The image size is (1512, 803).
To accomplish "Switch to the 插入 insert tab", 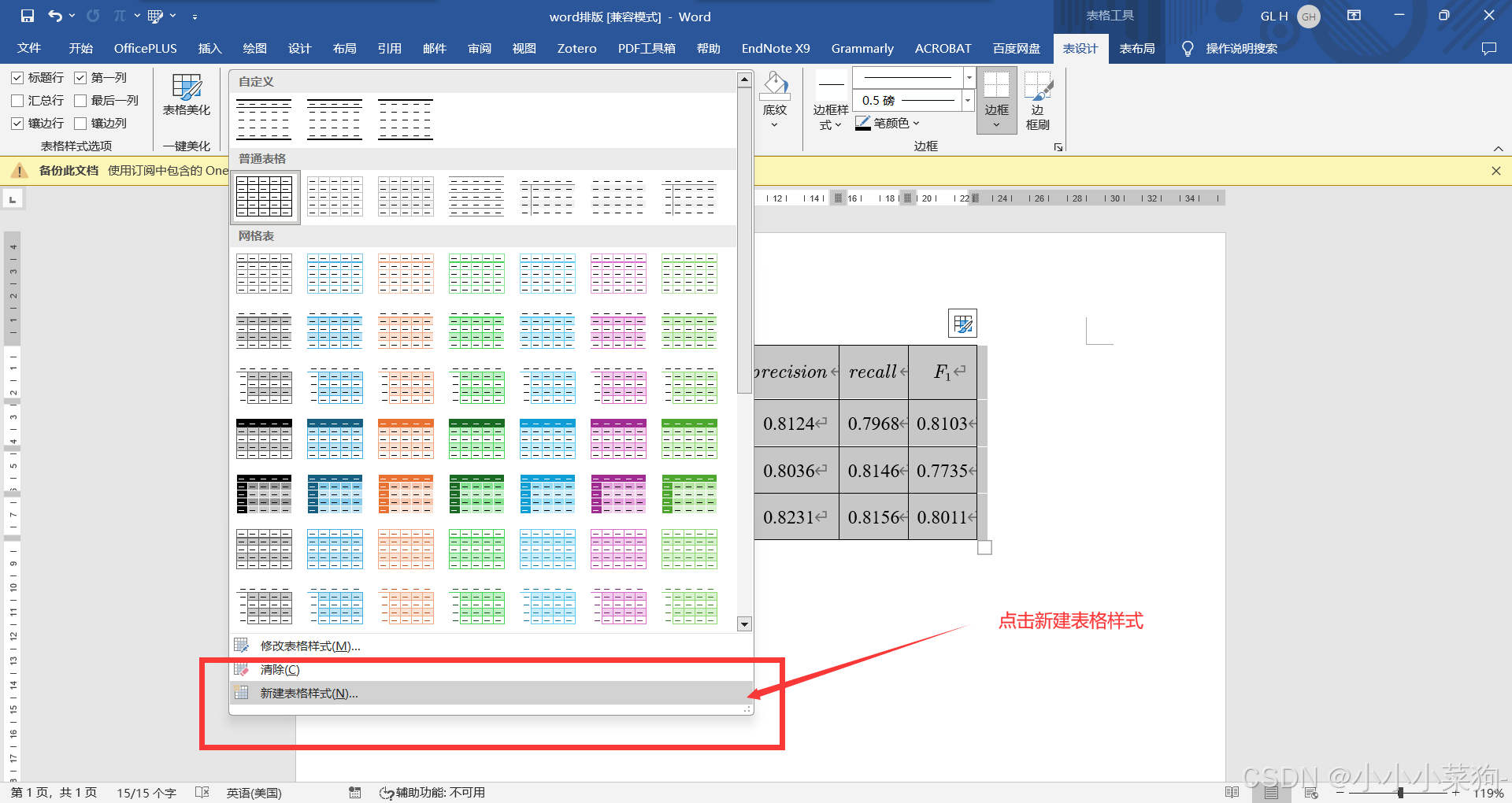I will (x=209, y=48).
